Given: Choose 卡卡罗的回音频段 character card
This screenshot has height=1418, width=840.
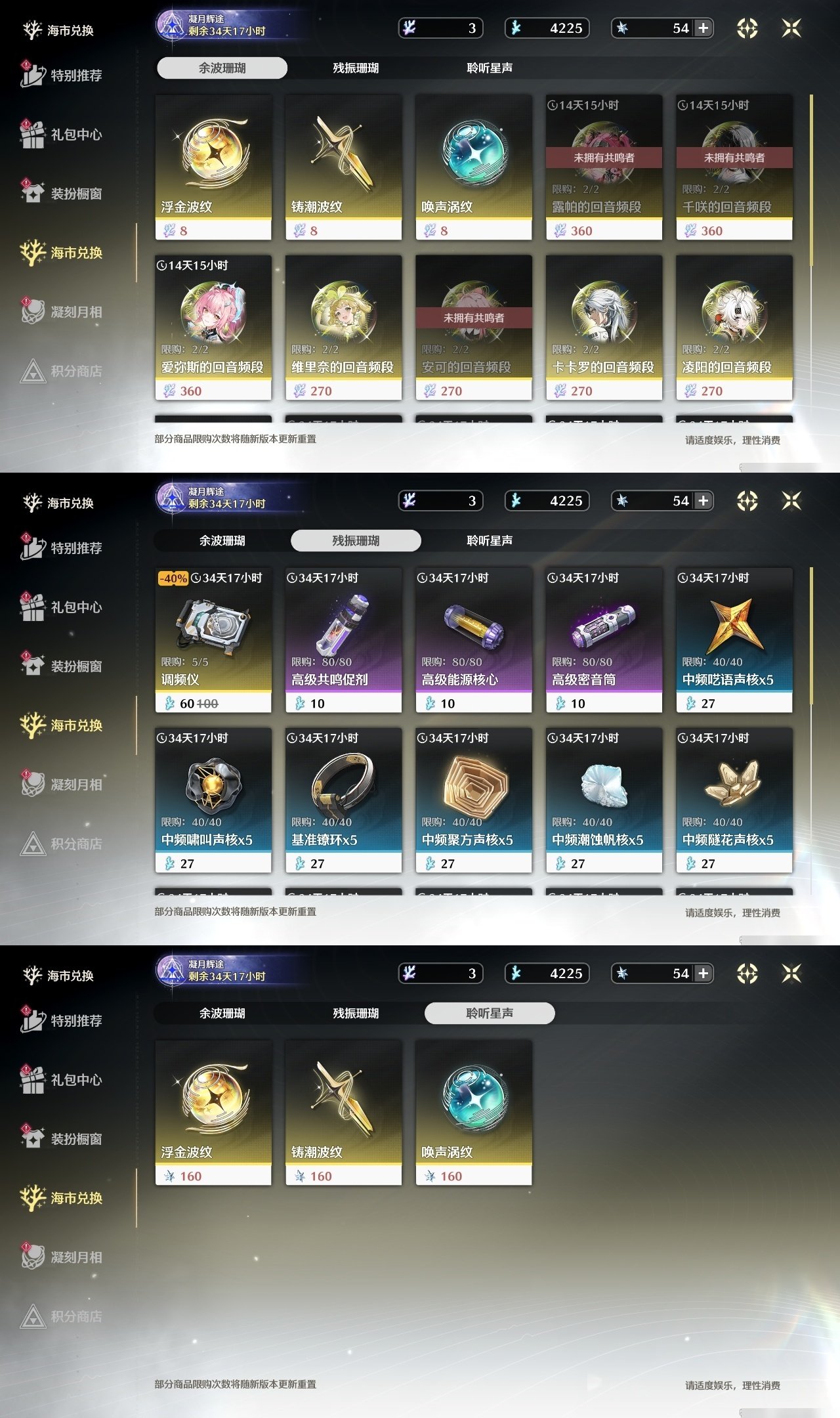Looking at the screenshot, I should pos(604,328).
